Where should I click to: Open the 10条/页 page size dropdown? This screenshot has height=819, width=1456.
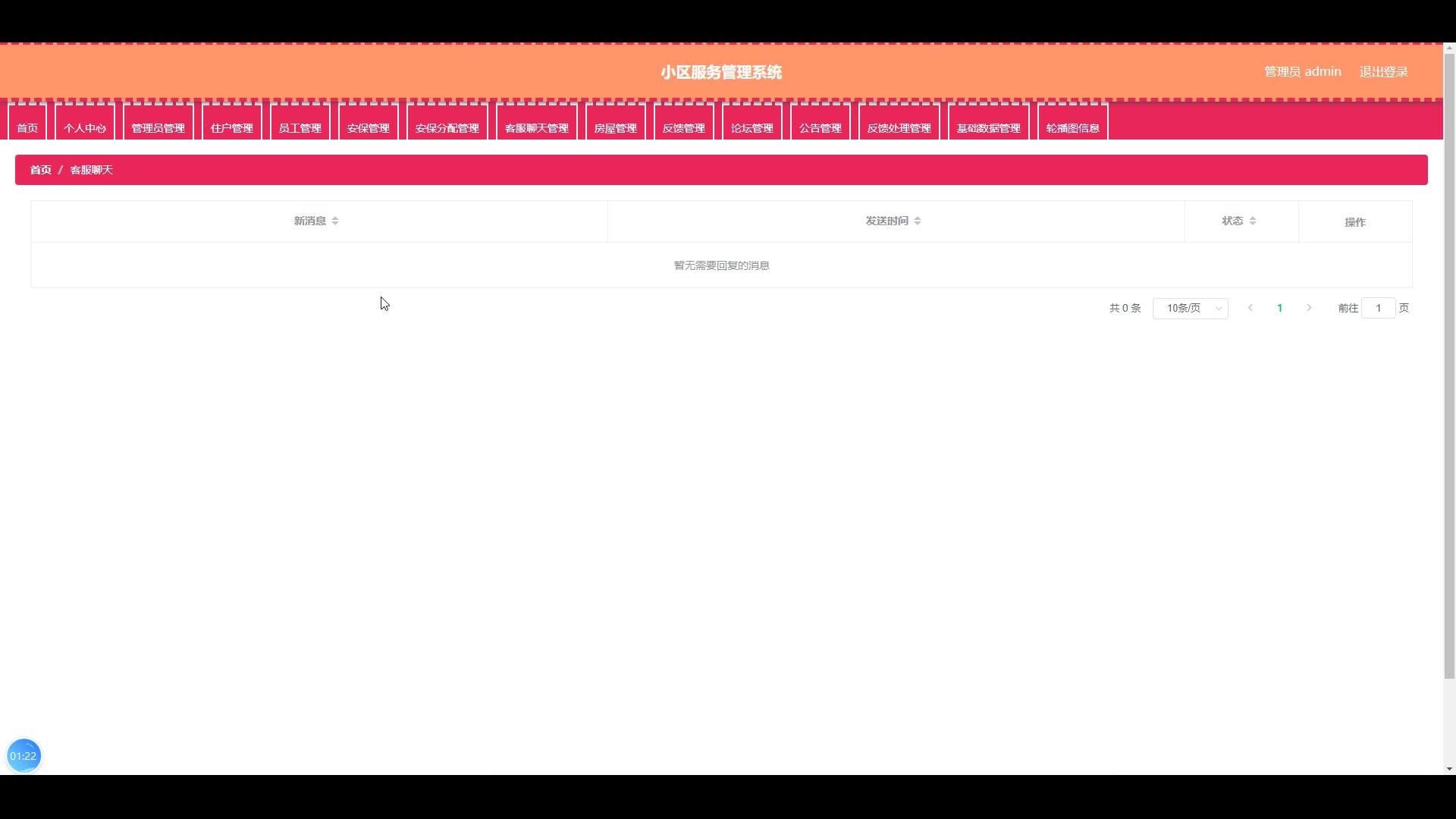tap(1190, 308)
